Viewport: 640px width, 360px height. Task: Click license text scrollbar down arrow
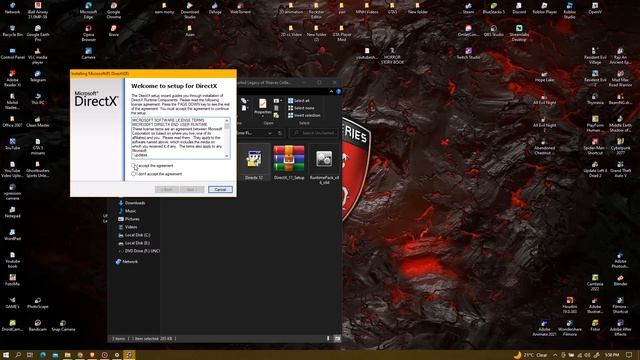point(227,156)
